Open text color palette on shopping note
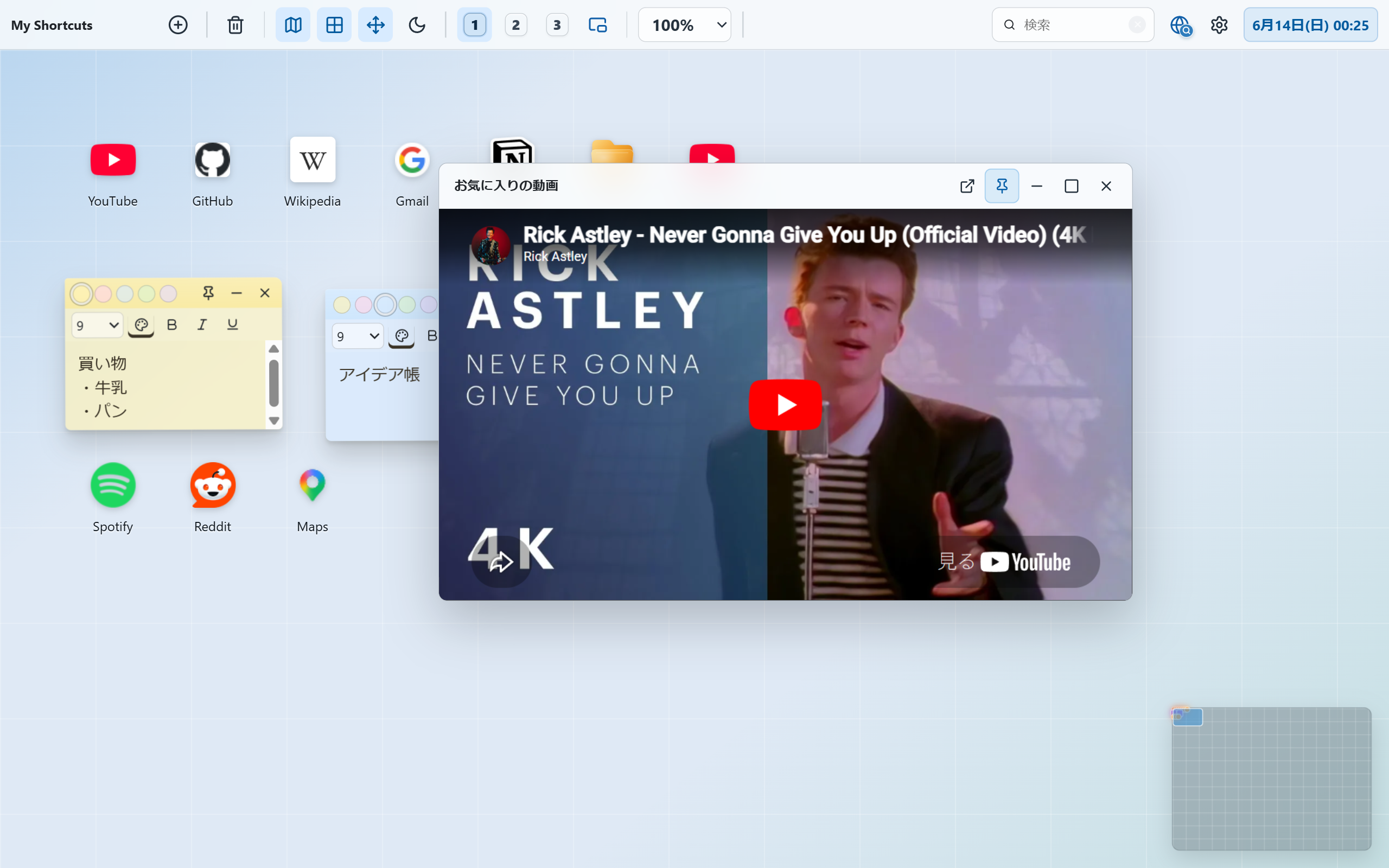Viewport: 1389px width, 868px height. tap(141, 325)
